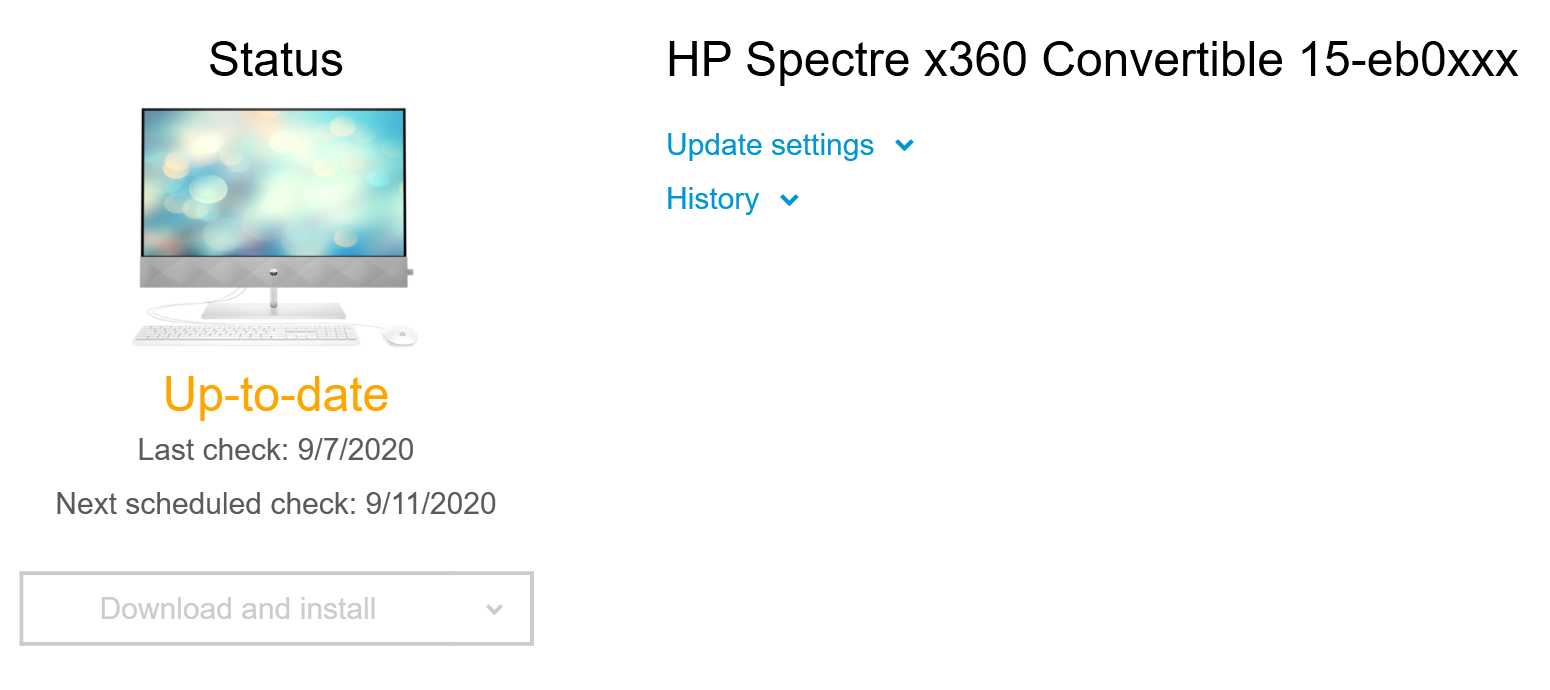This screenshot has height=690, width=1550.
Task: Click the Next scheduled check text
Action: pos(276,503)
